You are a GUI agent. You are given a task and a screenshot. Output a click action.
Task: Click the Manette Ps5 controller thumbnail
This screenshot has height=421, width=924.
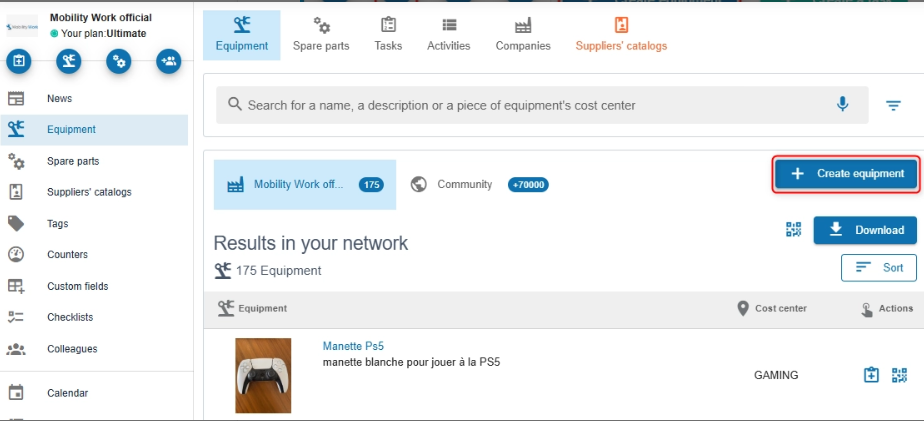[x=263, y=375]
